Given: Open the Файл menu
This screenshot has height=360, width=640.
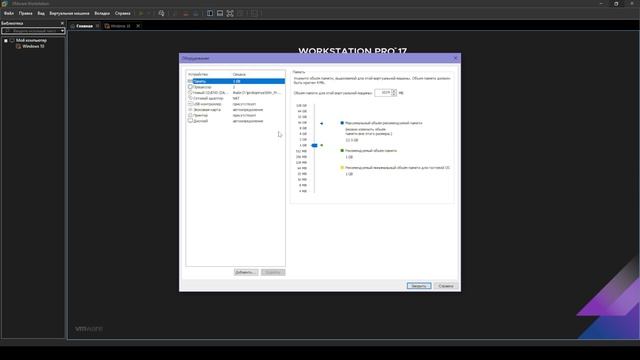Looking at the screenshot, I should (9, 13).
